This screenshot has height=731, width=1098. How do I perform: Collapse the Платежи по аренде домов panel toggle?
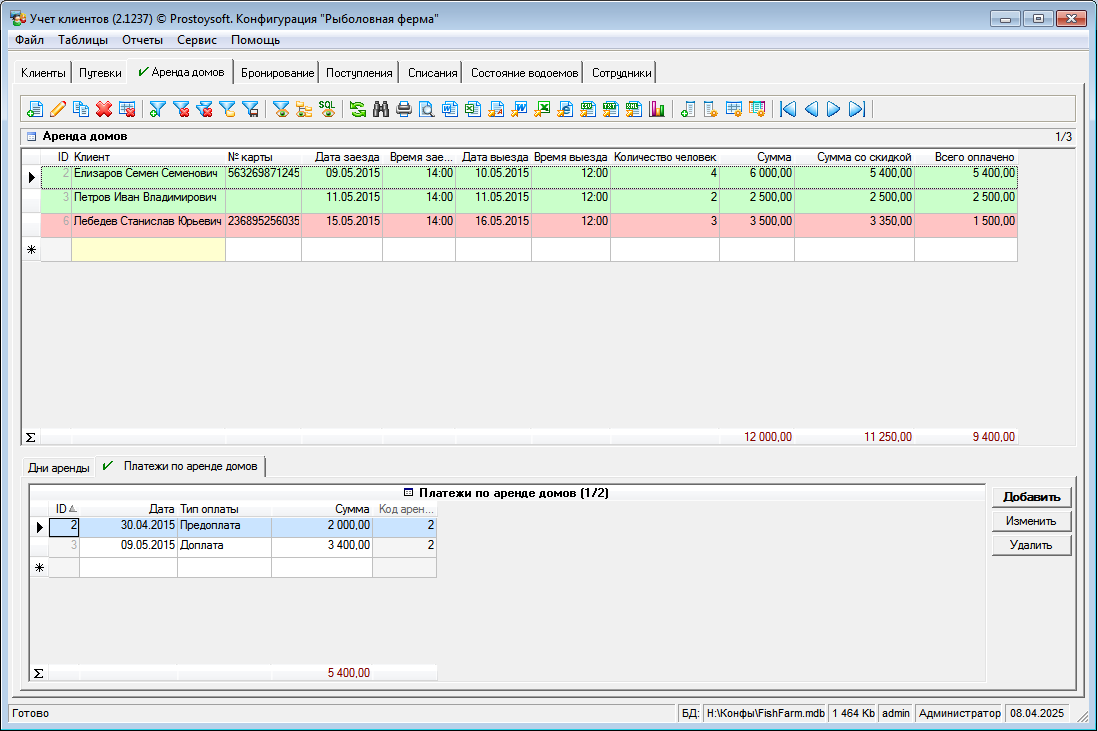pos(409,493)
